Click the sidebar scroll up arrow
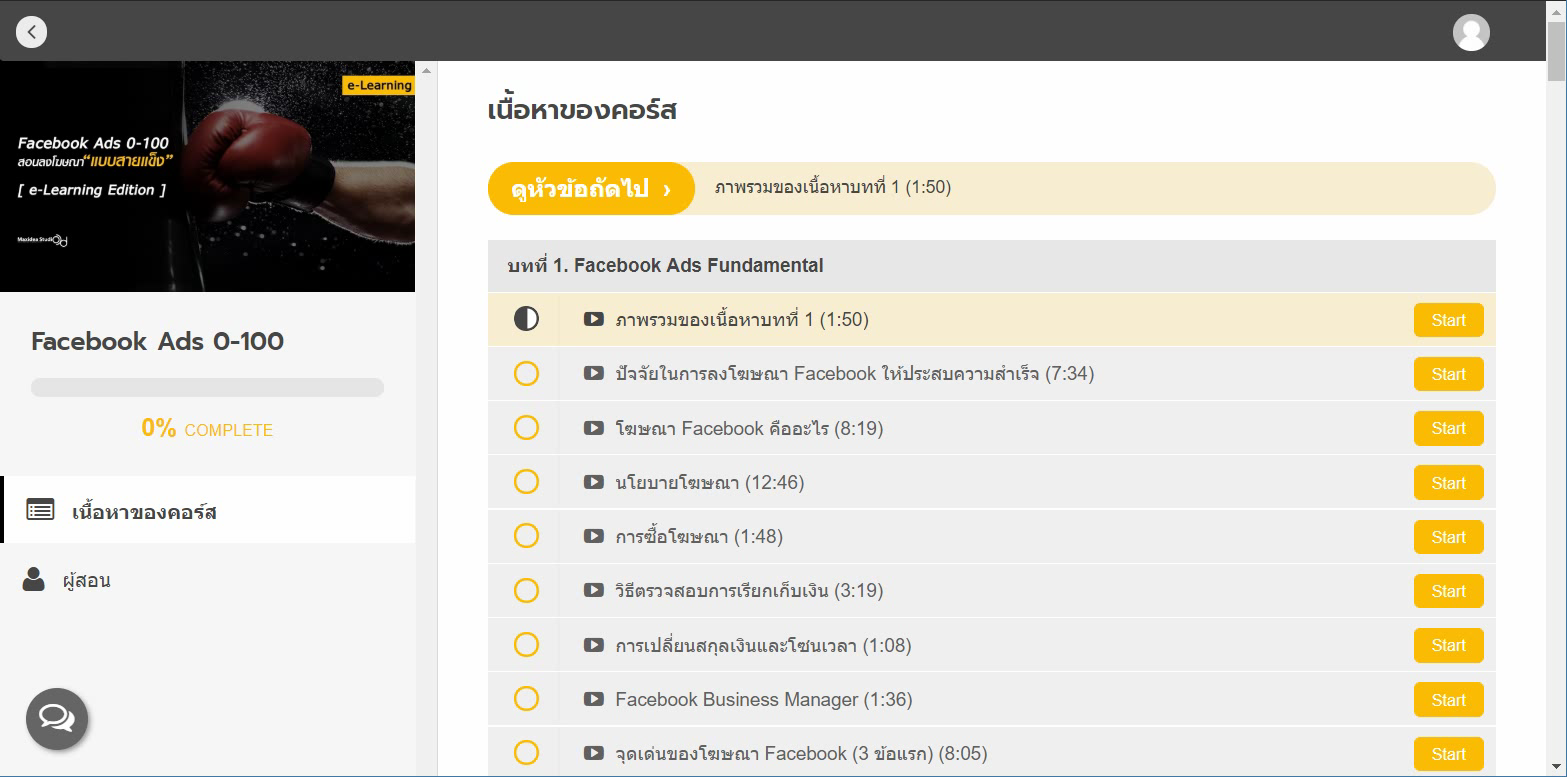This screenshot has width=1567, height=777. pos(426,70)
